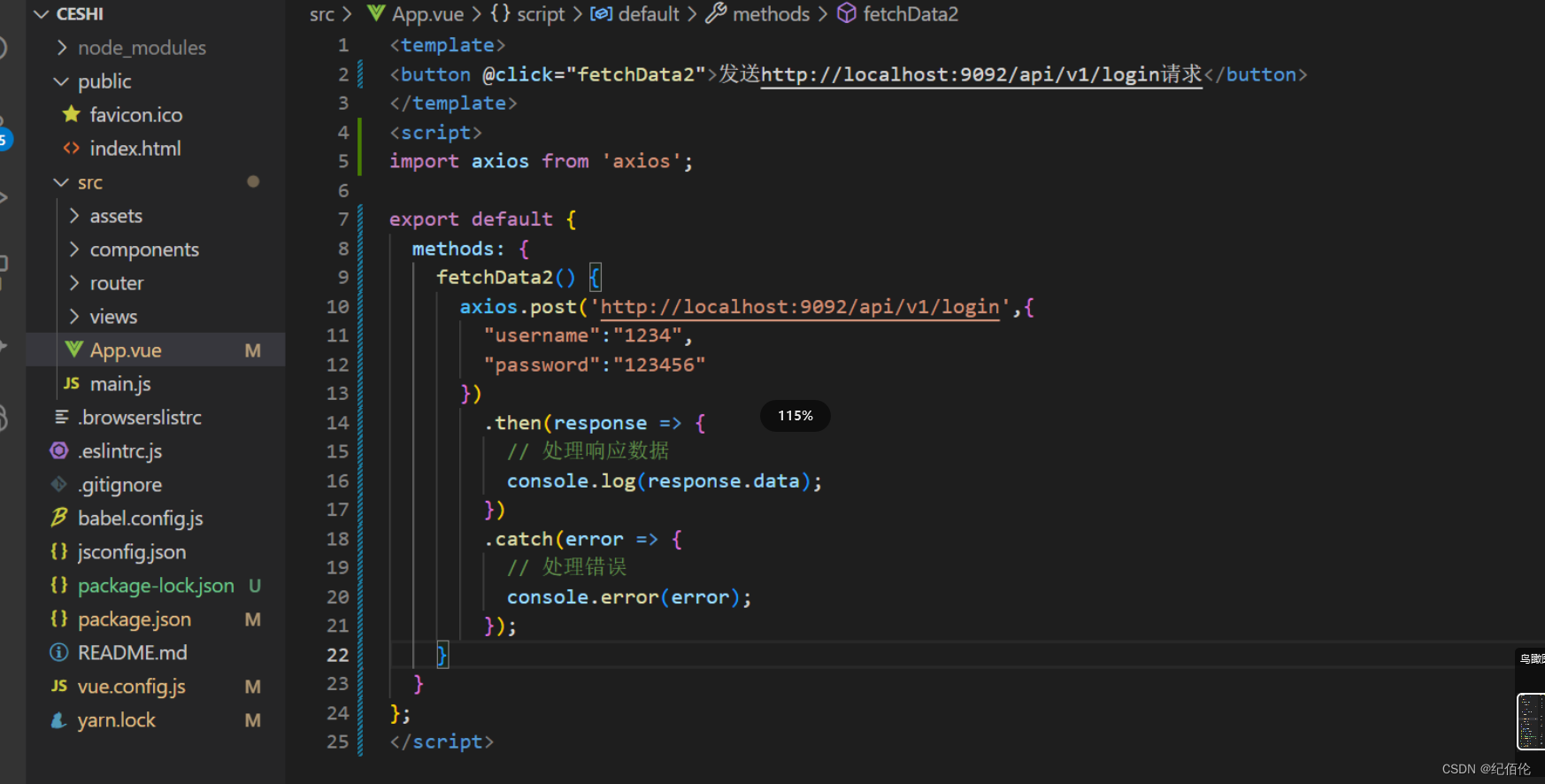Click the code minimap thumbnail
This screenshot has height=784, width=1545.
tap(1531, 721)
